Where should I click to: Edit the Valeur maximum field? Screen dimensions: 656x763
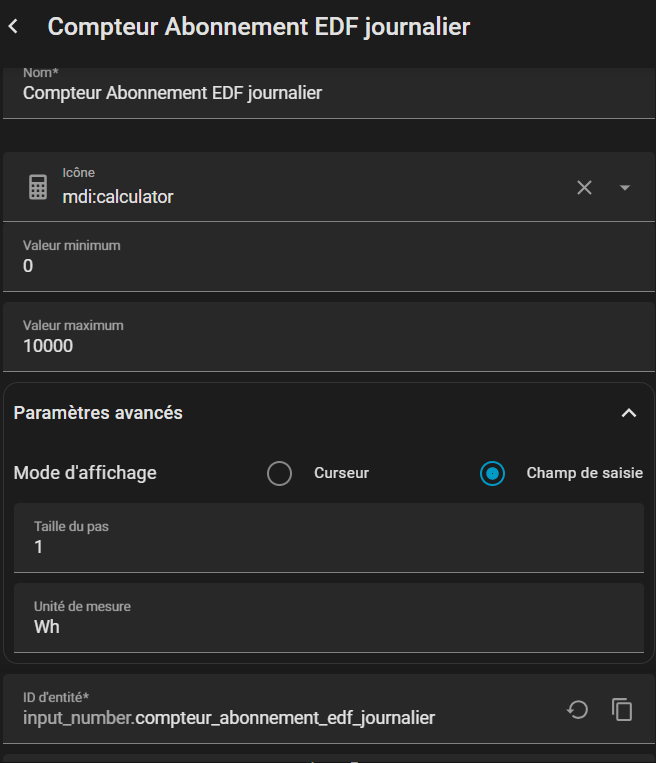pos(300,346)
